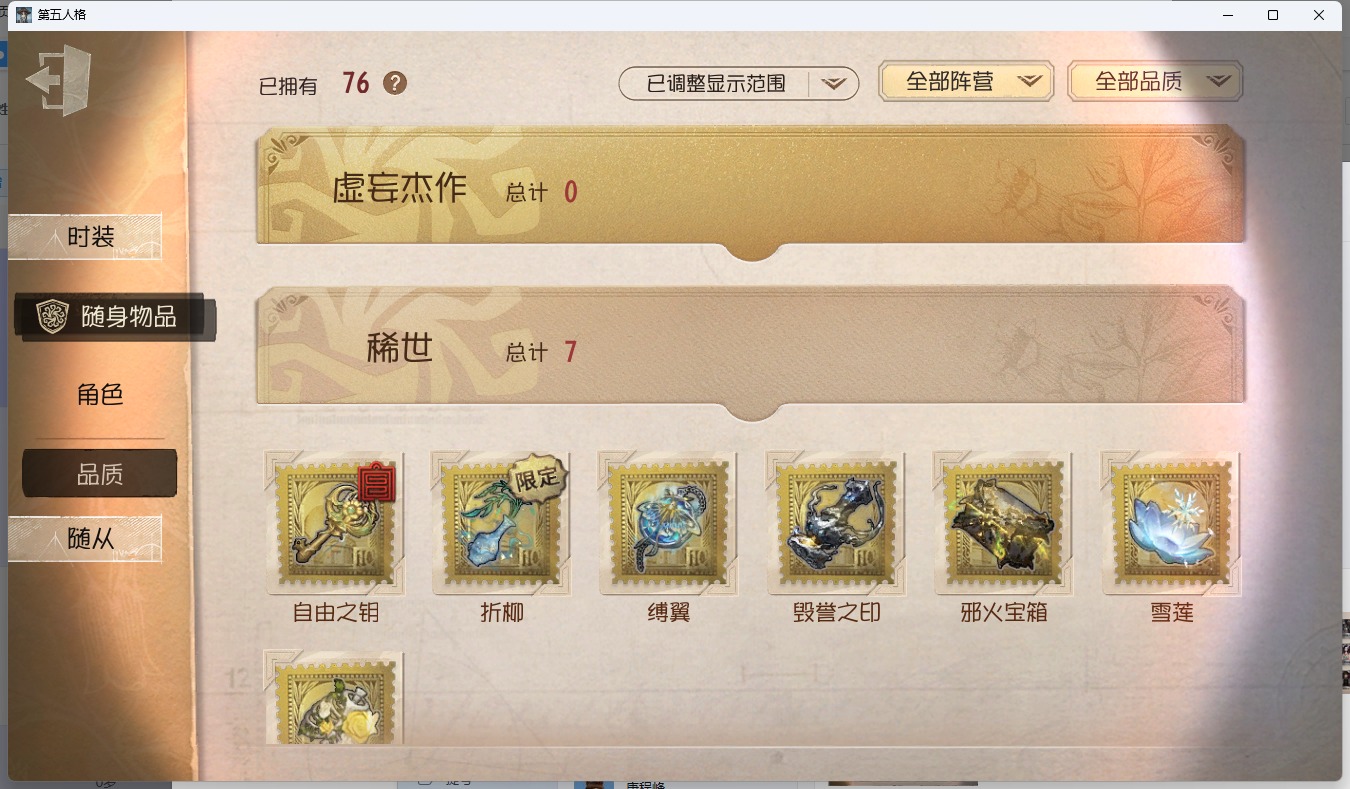Click the shield icon beside 随身物品
The width and height of the screenshot is (1350, 789).
(52, 317)
